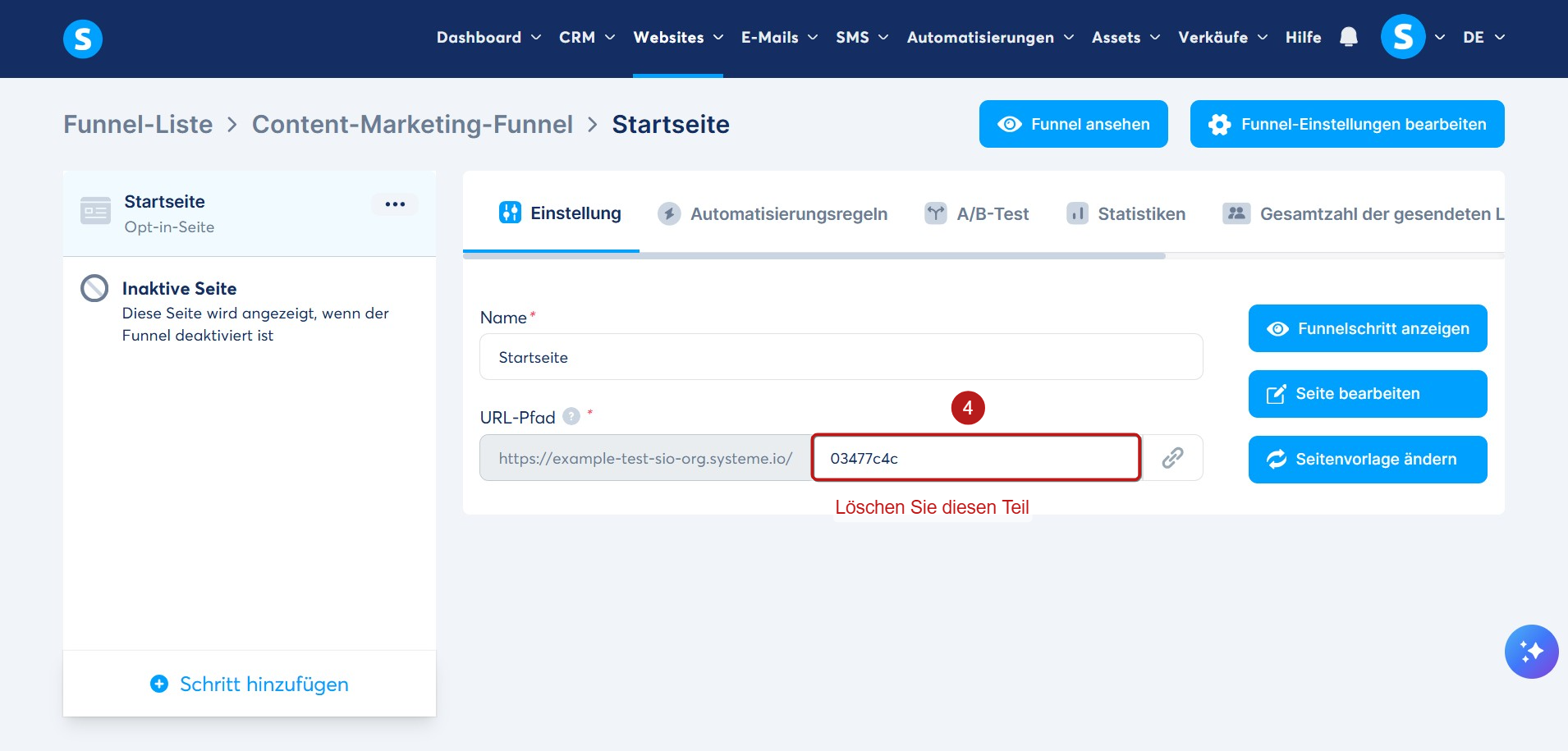Click the URL path field containing 03477c4c
Viewport: 1568px width, 751px height.
976,458
